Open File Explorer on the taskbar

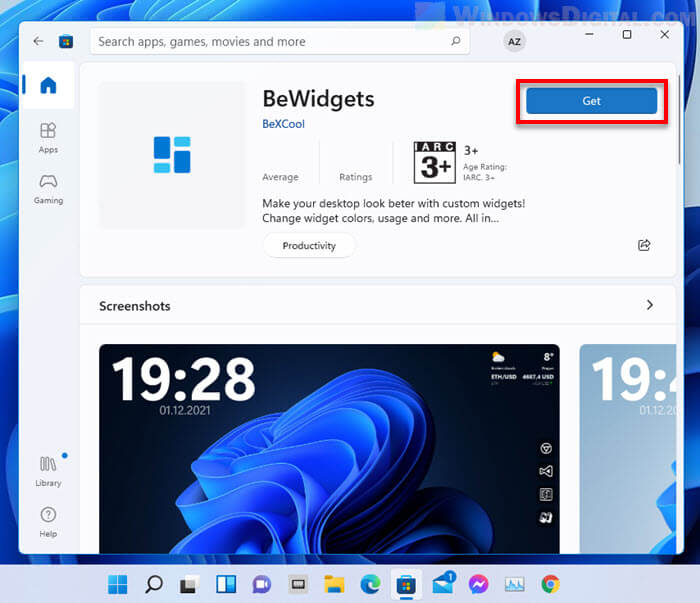pos(334,584)
